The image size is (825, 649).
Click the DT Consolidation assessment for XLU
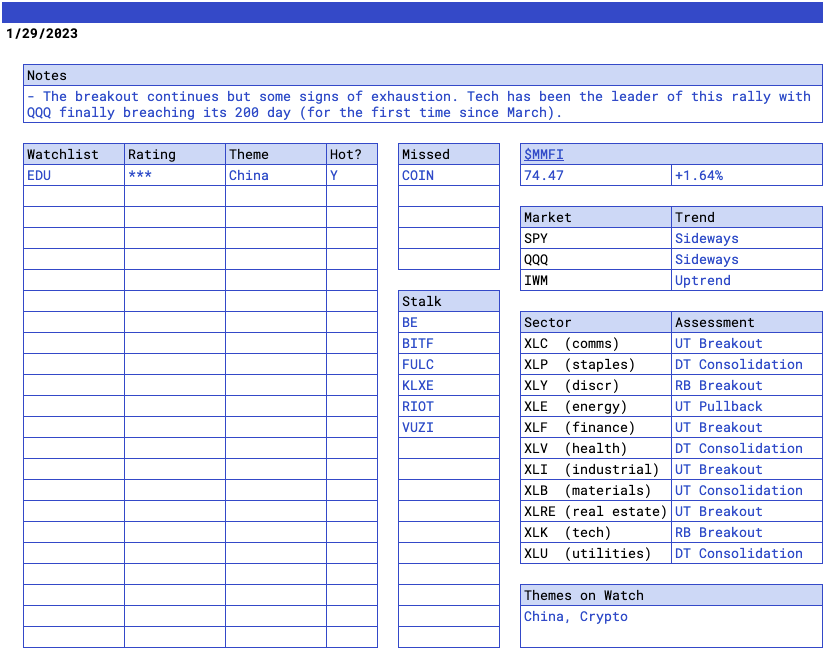(747, 553)
